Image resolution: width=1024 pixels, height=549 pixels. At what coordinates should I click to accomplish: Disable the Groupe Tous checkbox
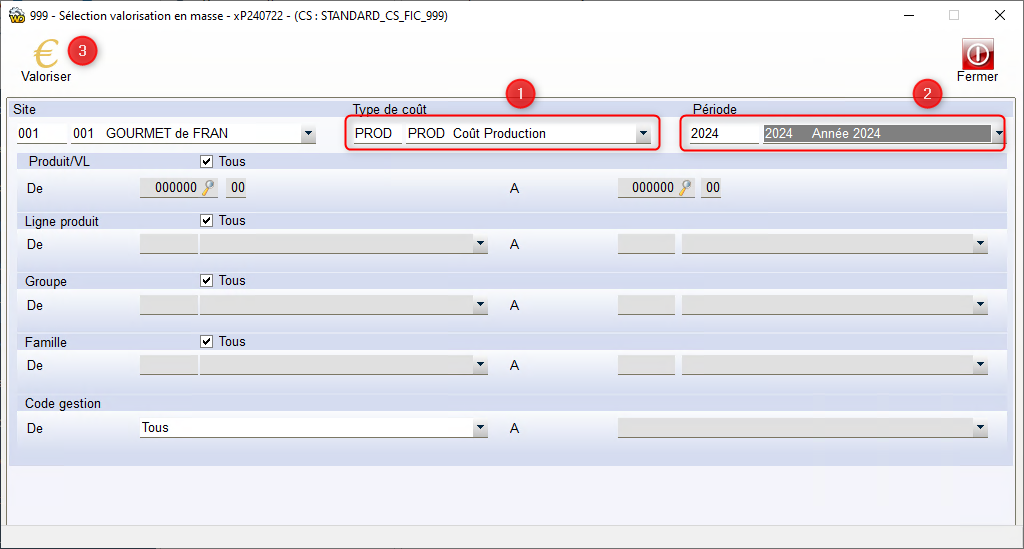[x=207, y=281]
